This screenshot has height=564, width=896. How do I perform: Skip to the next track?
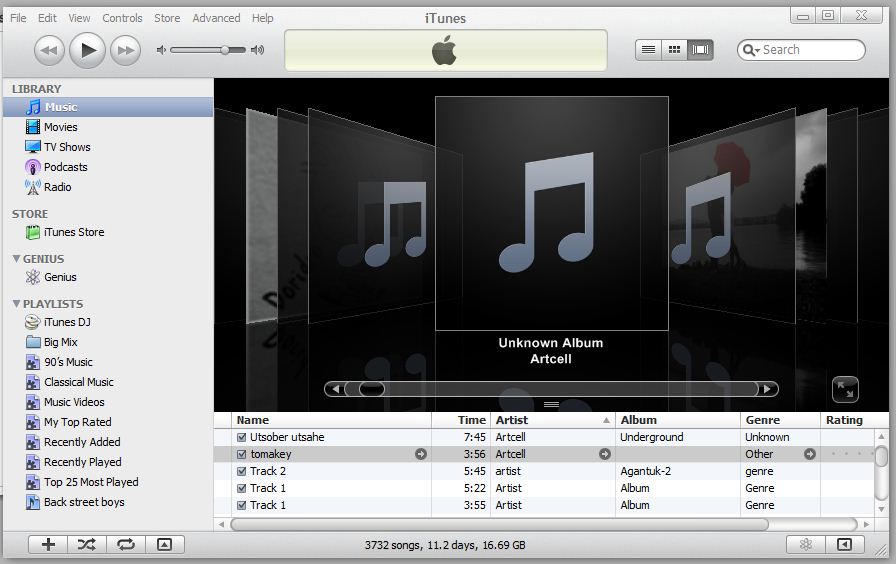coord(124,49)
